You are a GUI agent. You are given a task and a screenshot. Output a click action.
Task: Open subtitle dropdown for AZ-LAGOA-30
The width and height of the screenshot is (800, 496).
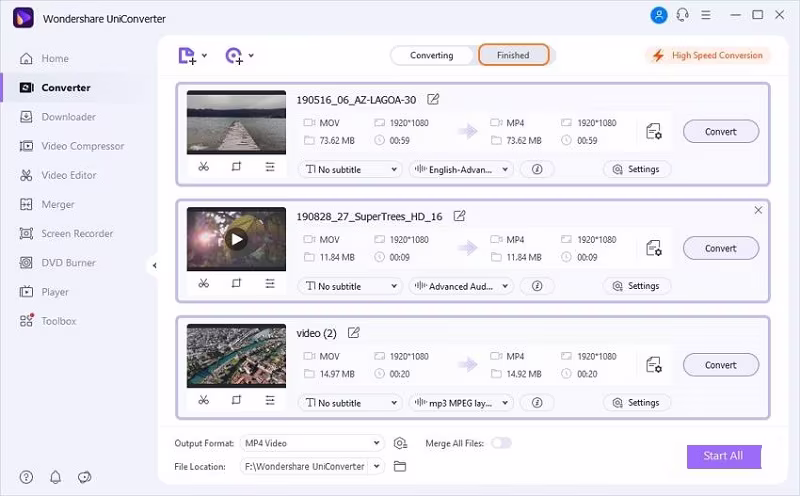(351, 169)
